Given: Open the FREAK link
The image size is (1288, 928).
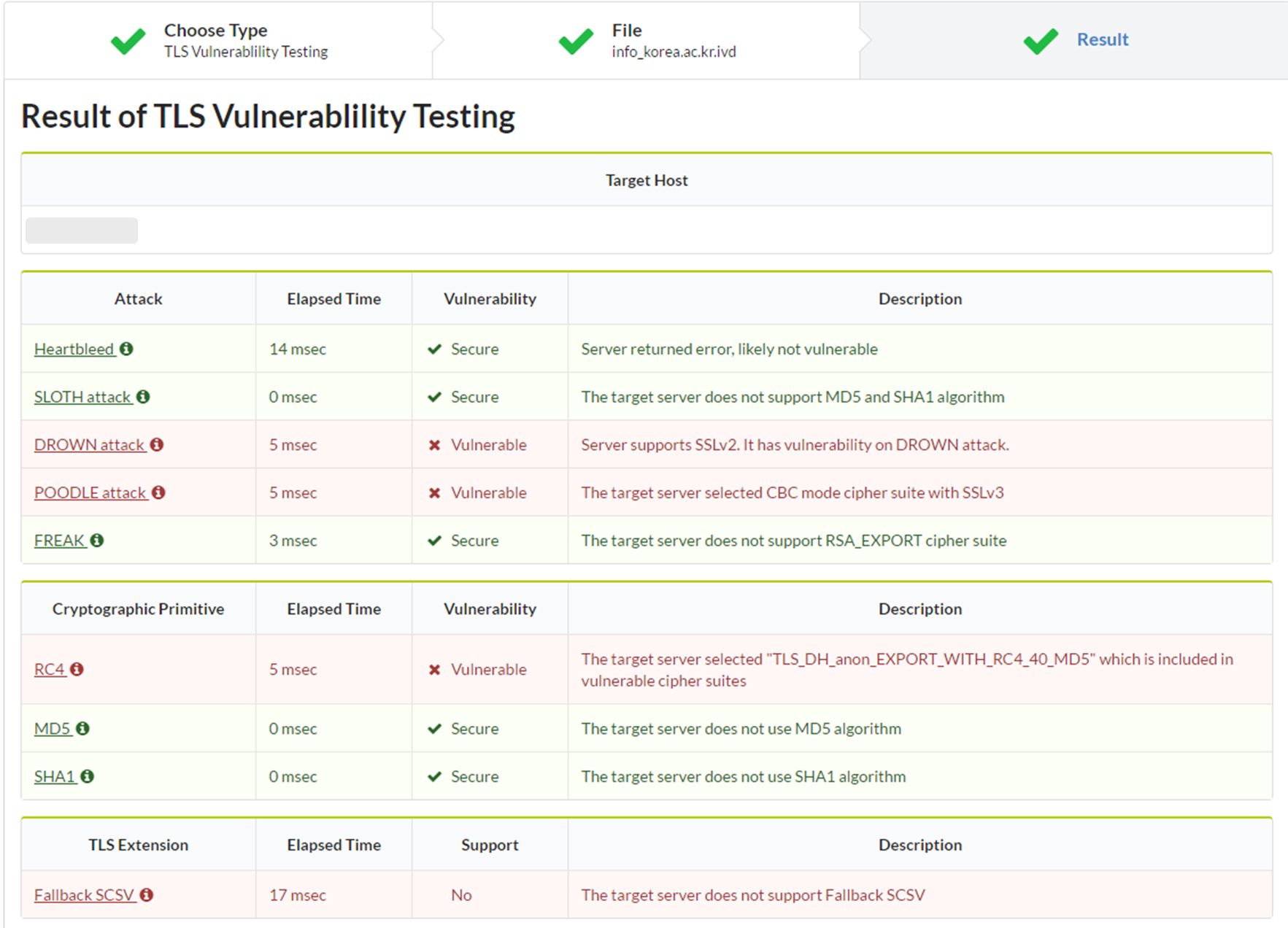Looking at the screenshot, I should tap(59, 541).
